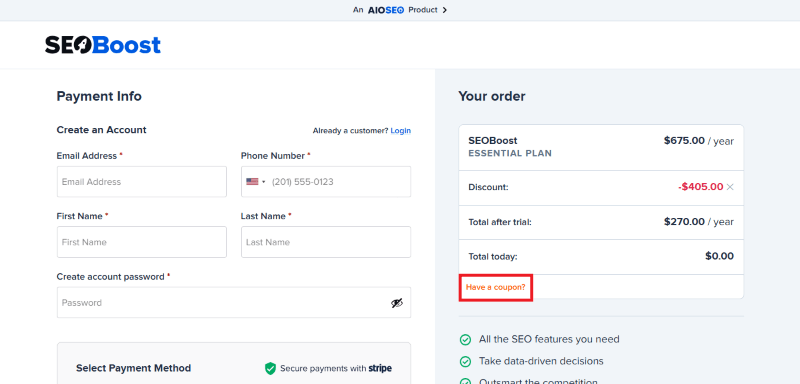This screenshot has width=800, height=384.
Task: Click the chevron next to AIOSEO Product
Action: [x=444, y=10]
